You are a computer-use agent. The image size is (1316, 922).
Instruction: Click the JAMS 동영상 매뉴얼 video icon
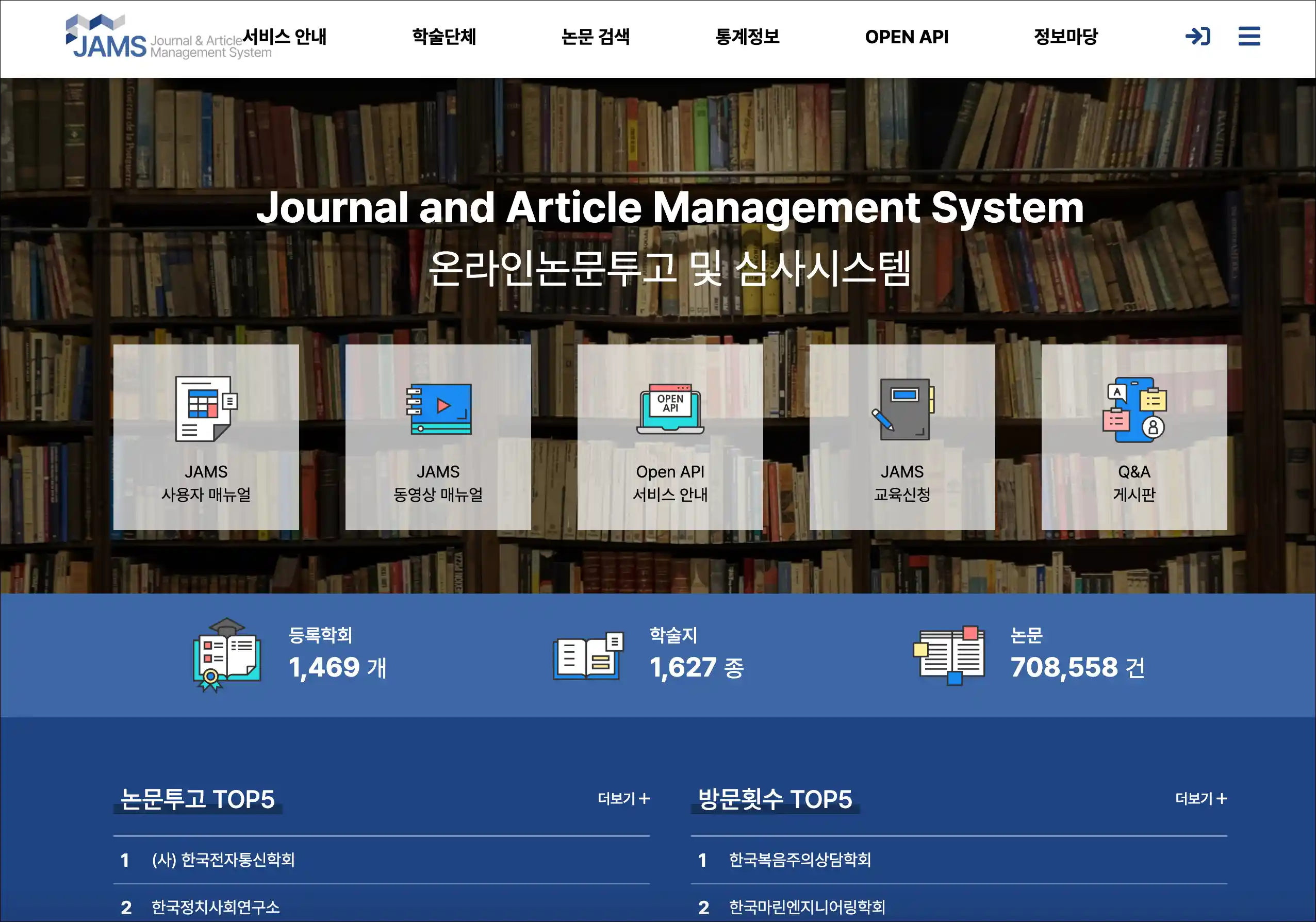click(x=438, y=408)
